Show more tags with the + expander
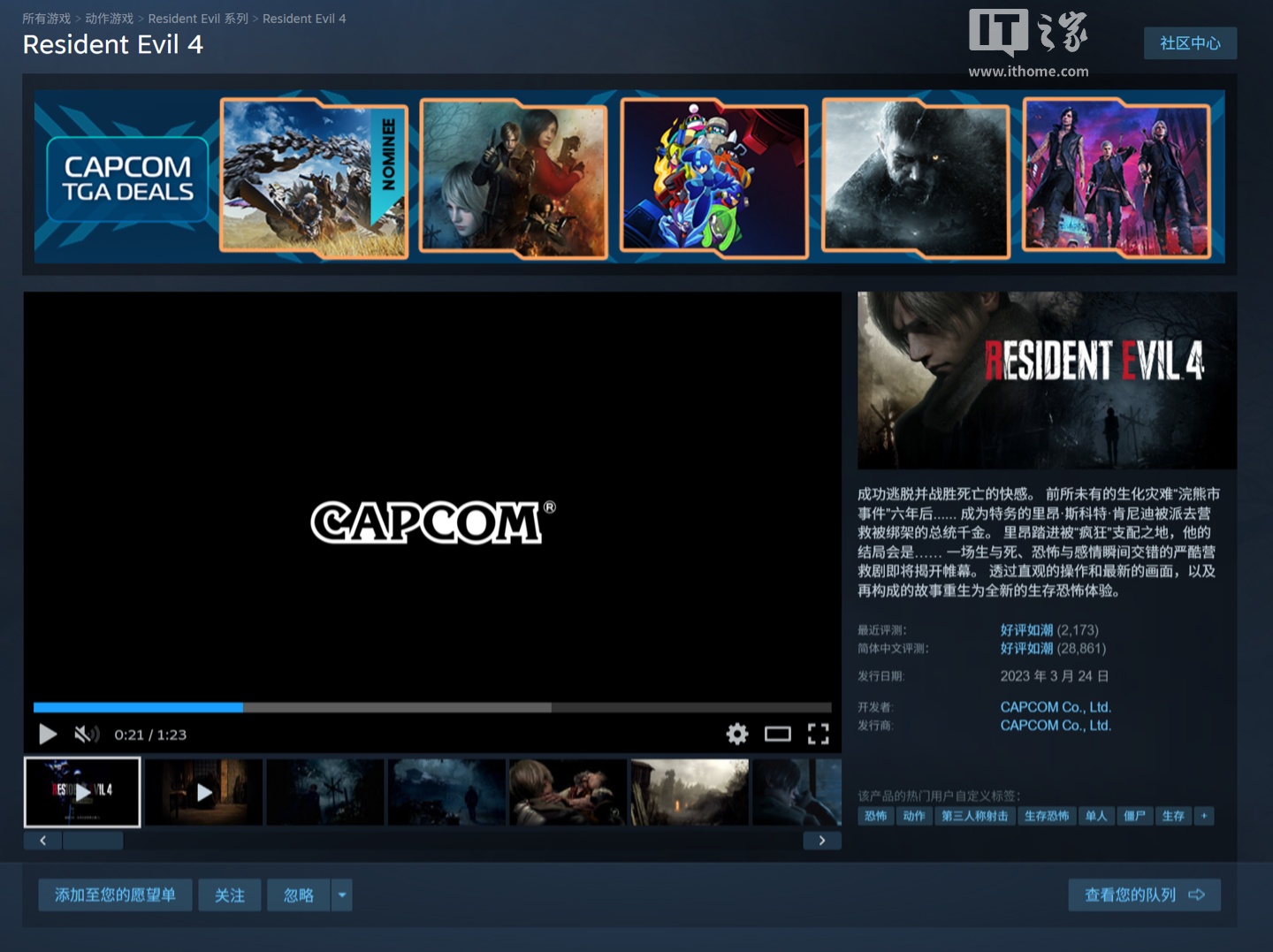 coord(1204,816)
